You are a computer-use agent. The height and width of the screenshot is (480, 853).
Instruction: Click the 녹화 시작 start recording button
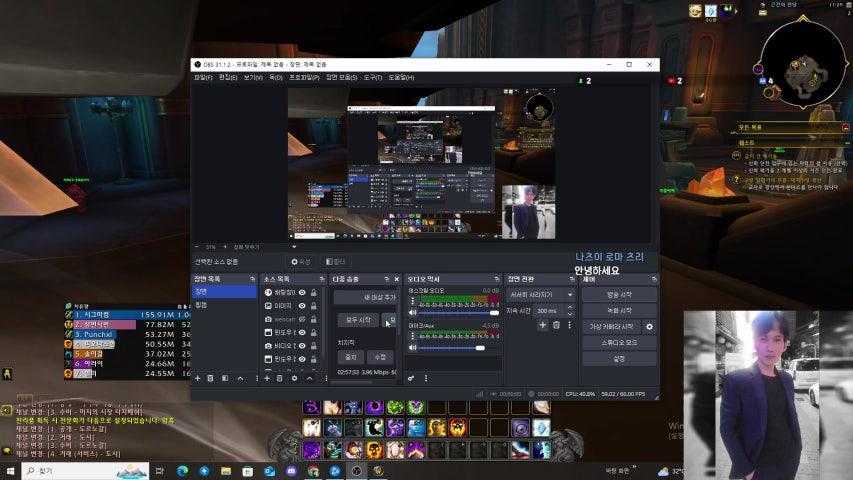(x=619, y=311)
